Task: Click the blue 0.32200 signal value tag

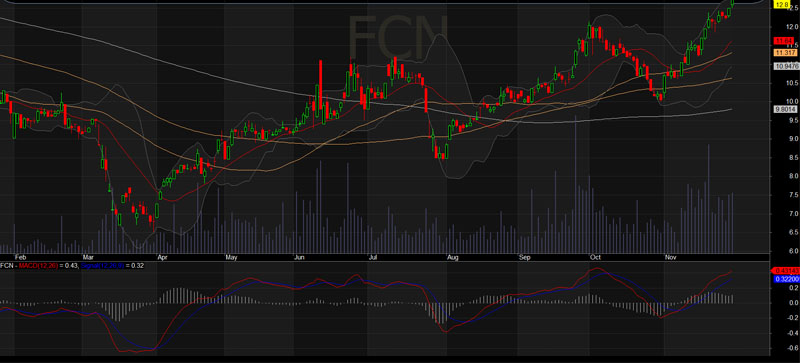Action: [786, 279]
